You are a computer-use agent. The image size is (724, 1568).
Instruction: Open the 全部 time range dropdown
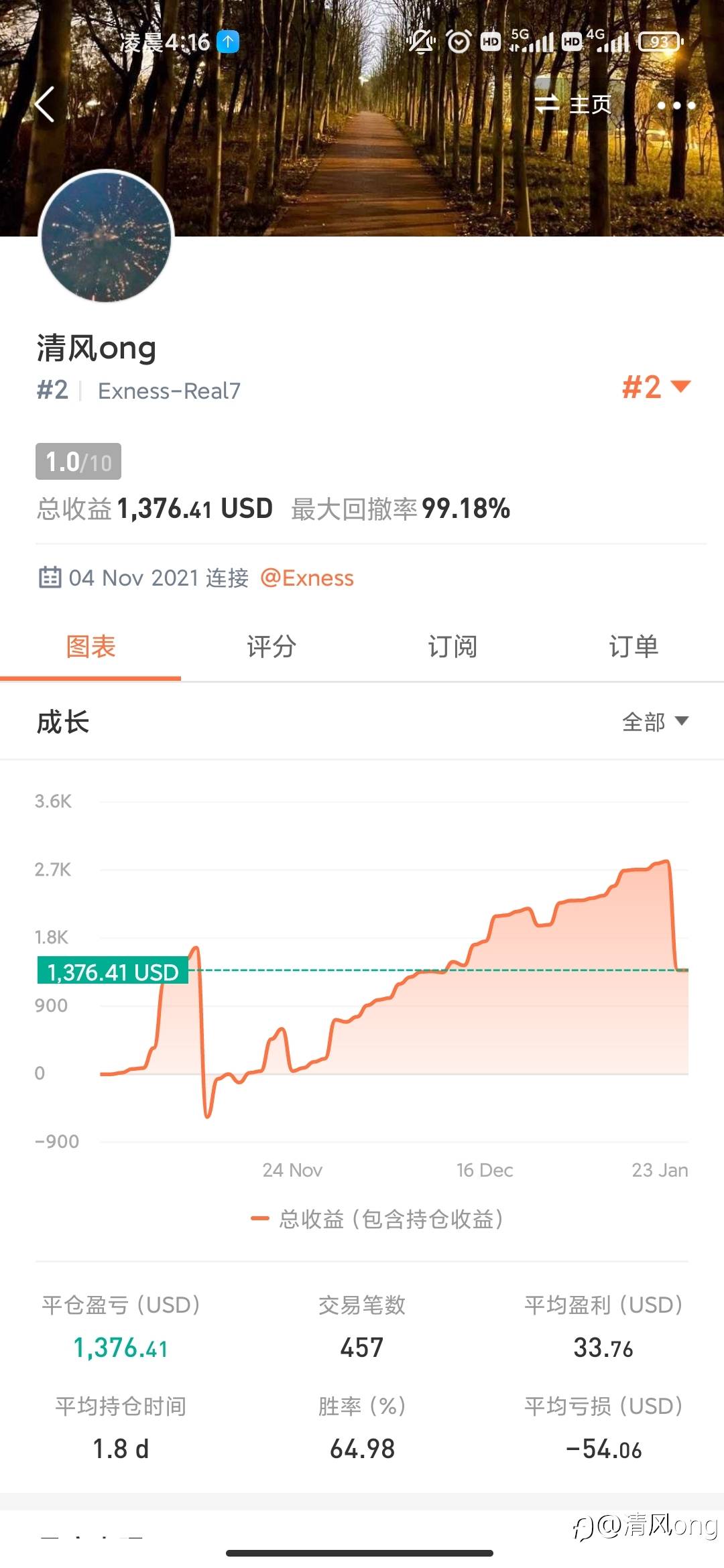coord(654,722)
